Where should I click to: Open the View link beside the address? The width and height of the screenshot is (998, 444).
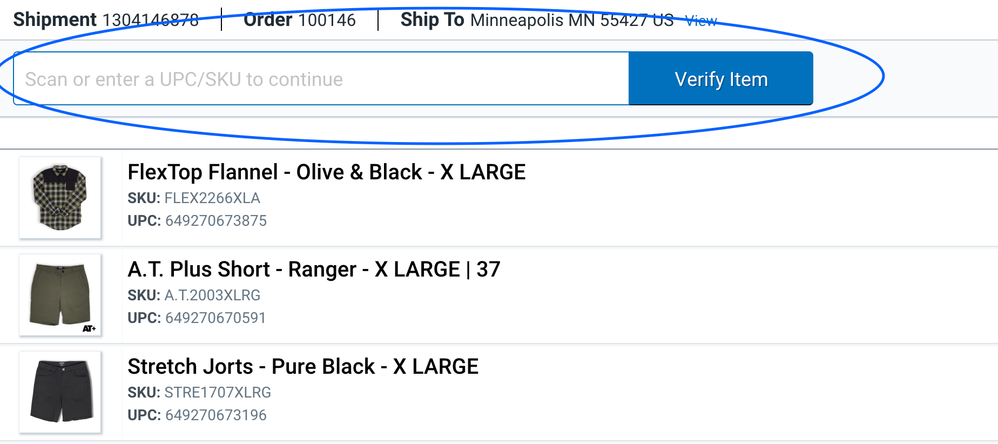click(700, 20)
